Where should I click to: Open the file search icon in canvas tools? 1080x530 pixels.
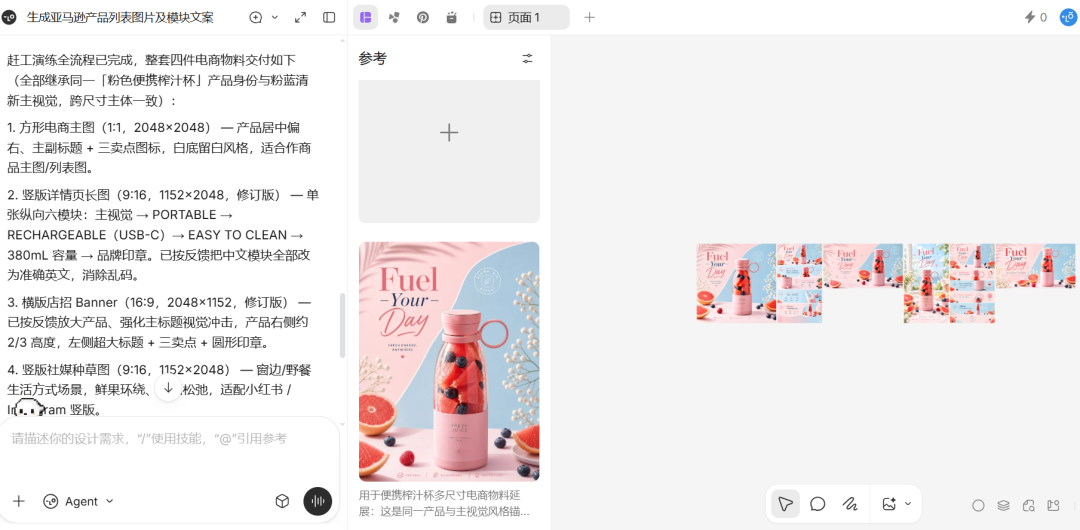[1028, 506]
